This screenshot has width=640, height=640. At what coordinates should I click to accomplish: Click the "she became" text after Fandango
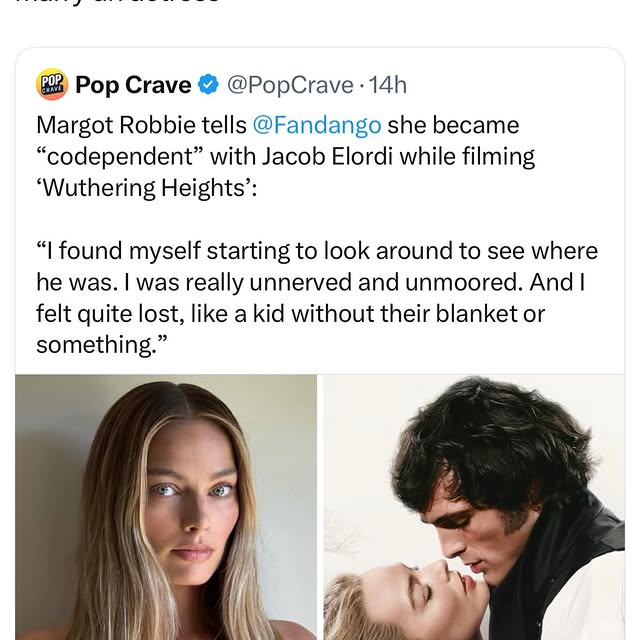point(453,126)
